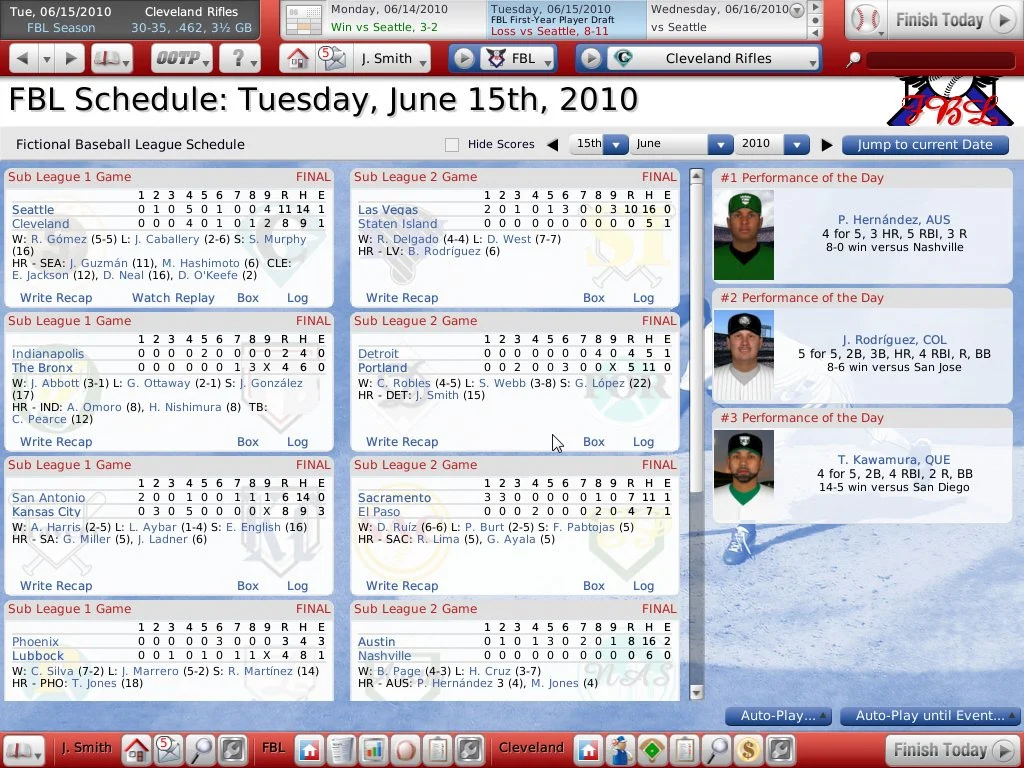Open the baseball diamond icon in bottom bar
The width and height of the screenshot is (1024, 768).
pos(652,749)
